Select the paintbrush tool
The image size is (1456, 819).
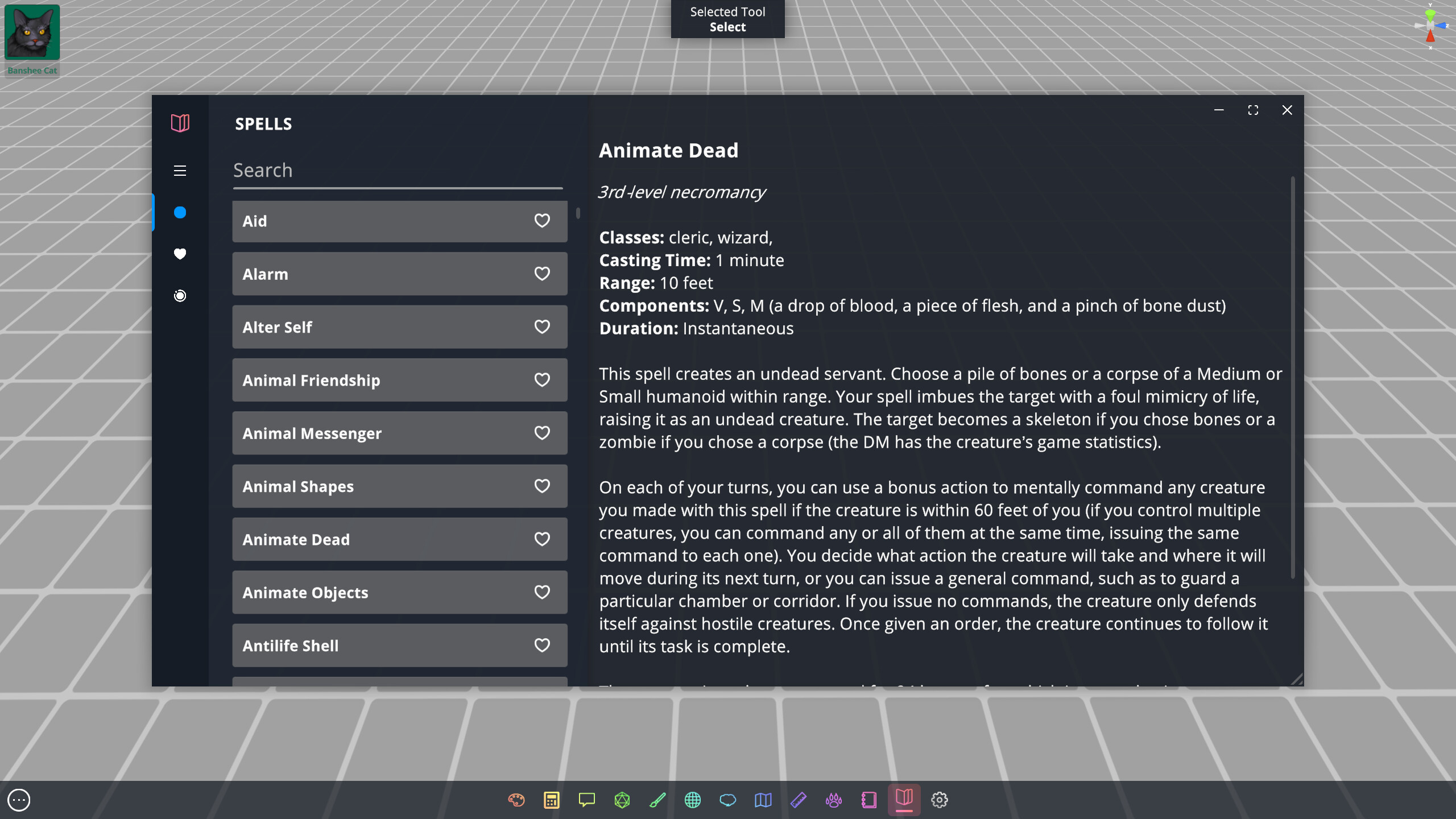click(x=658, y=799)
